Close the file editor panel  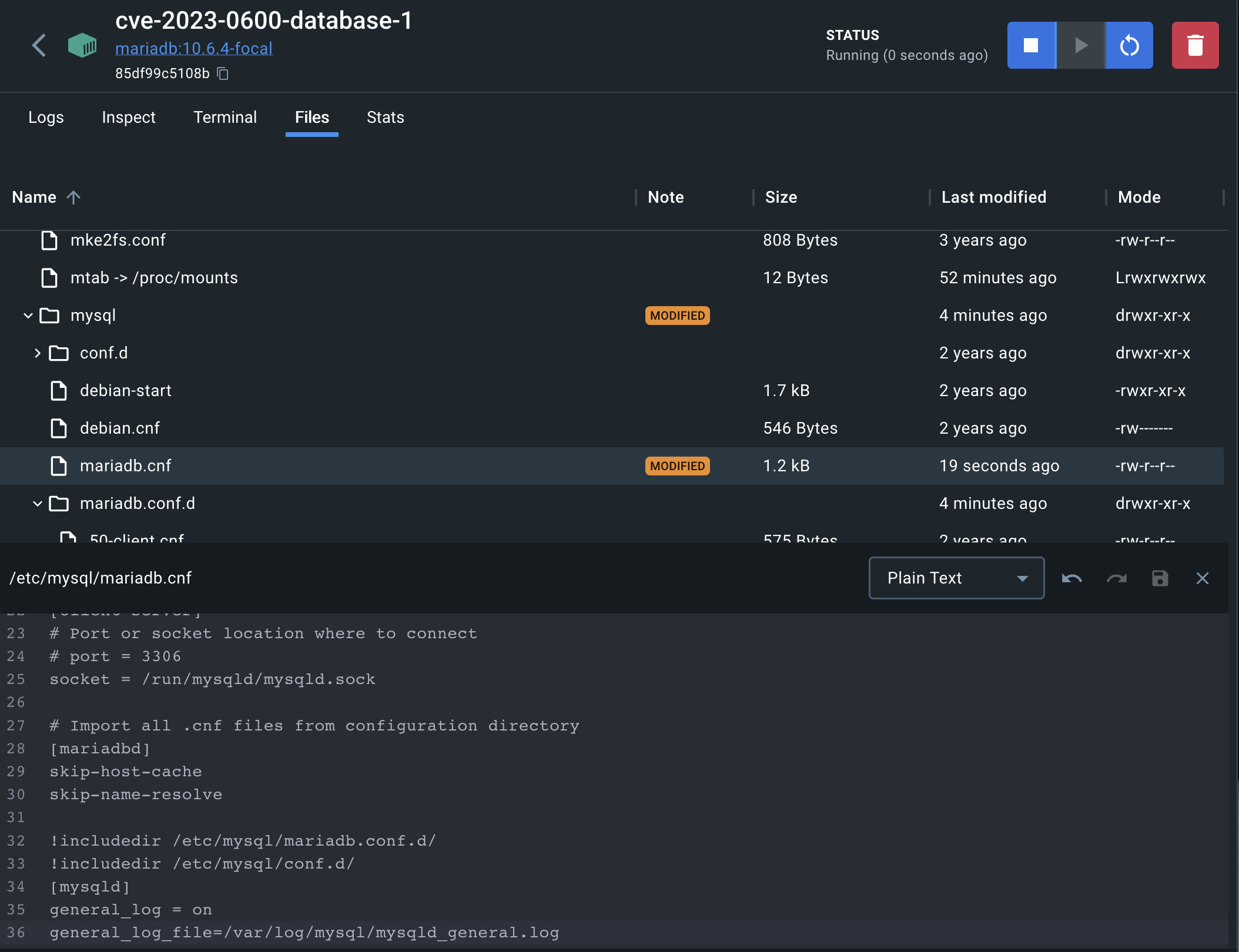coord(1203,578)
